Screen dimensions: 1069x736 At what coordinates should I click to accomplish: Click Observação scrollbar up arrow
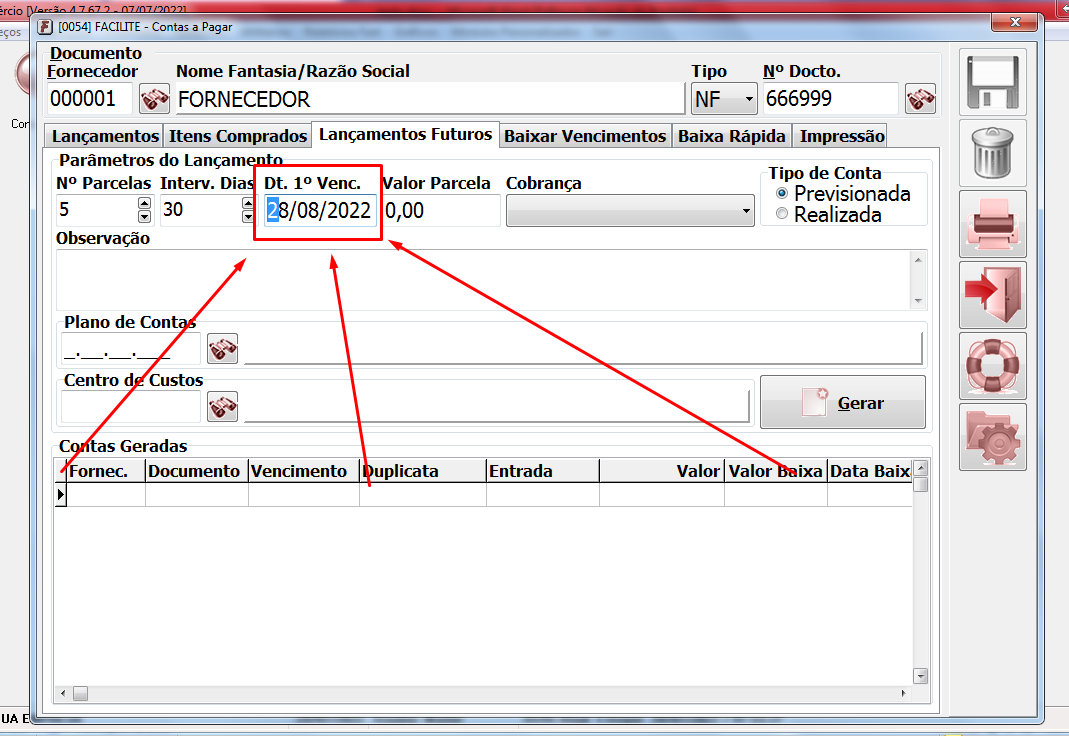pyautogui.click(x=918, y=260)
